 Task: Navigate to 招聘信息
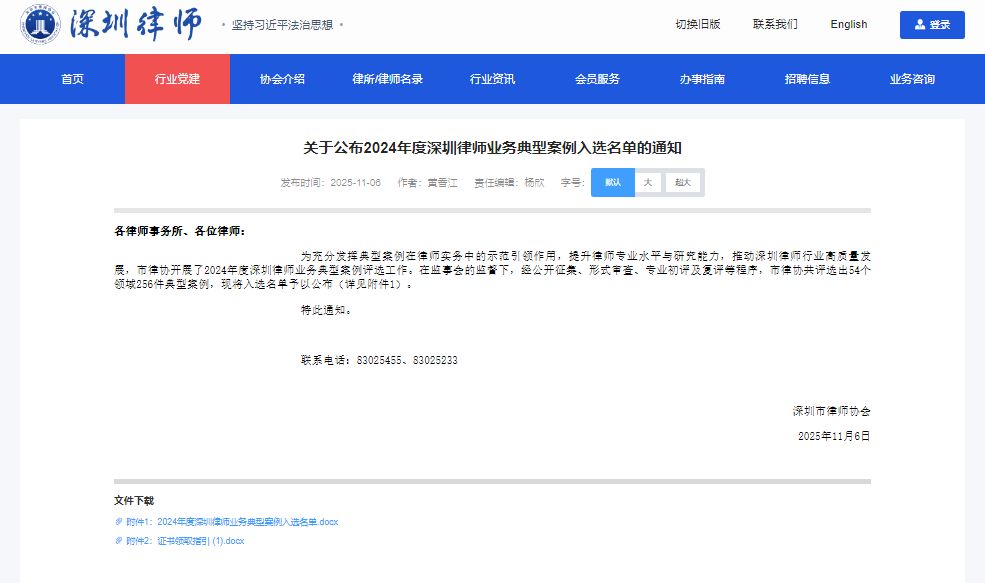807,79
